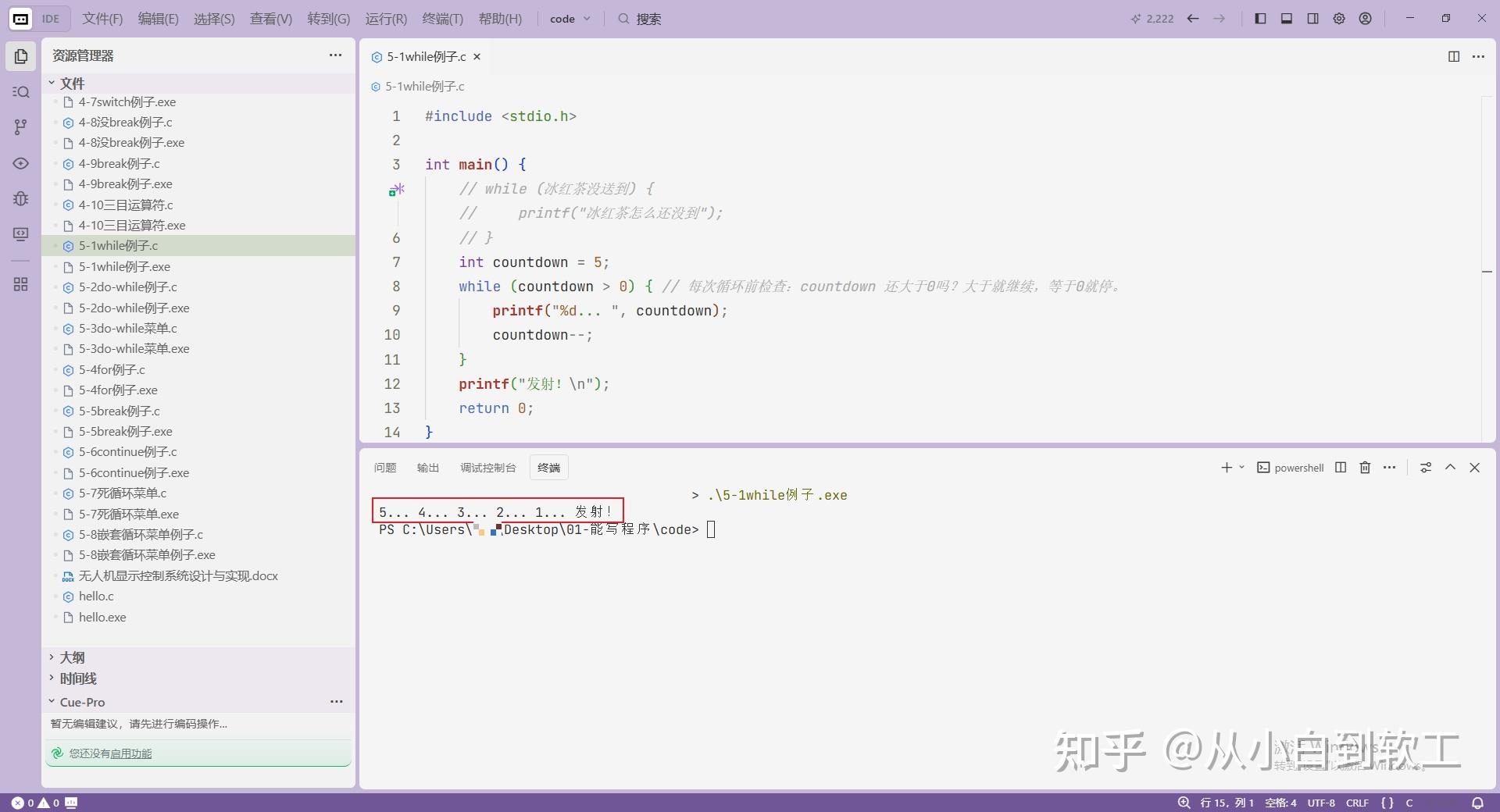
Task: Open the Source Control view
Action: [21, 127]
